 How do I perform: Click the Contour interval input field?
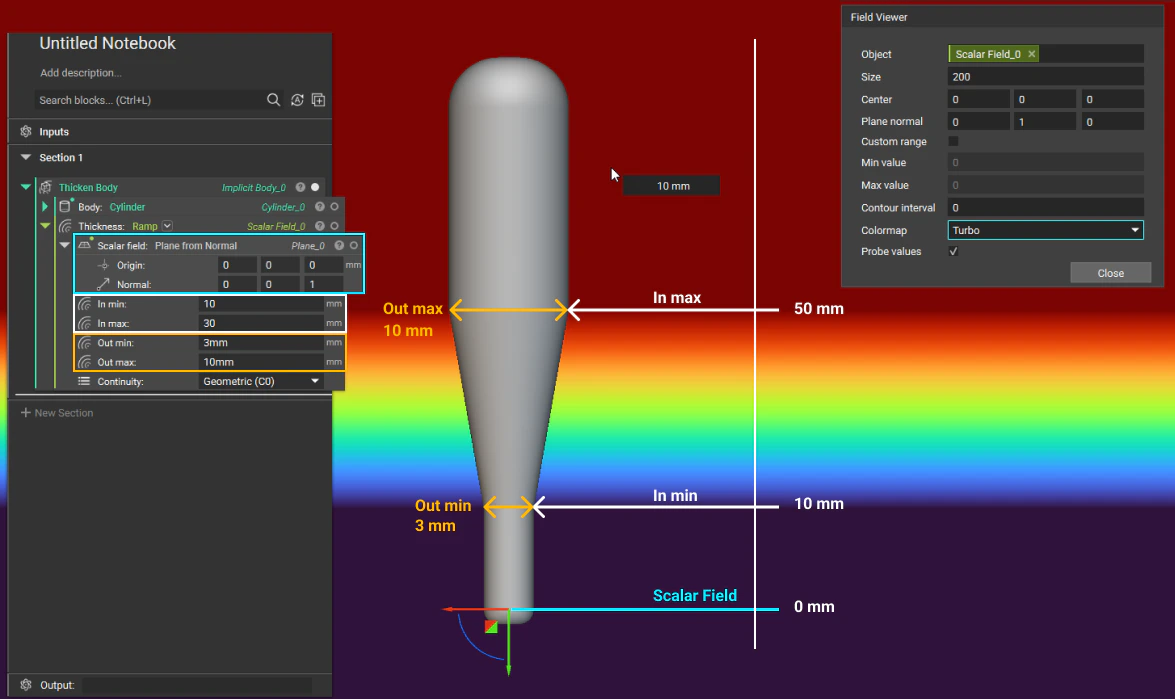point(1045,208)
